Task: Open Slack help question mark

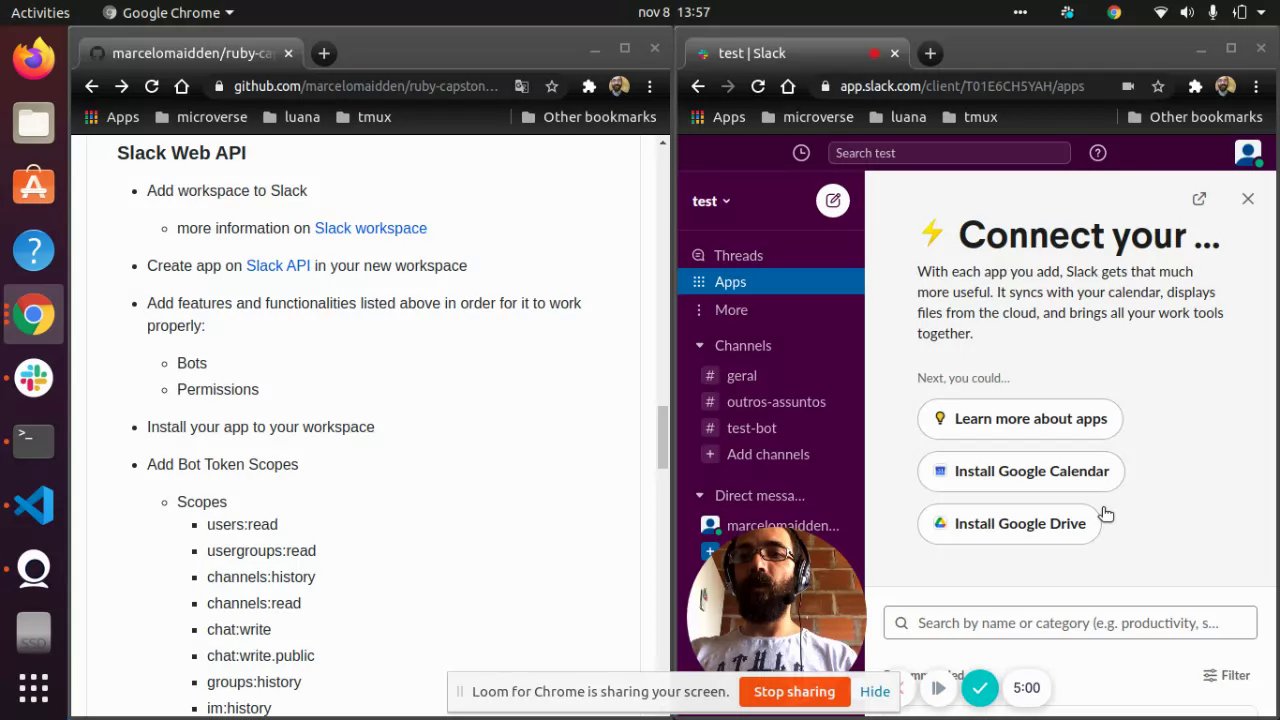Action: click(x=1098, y=153)
